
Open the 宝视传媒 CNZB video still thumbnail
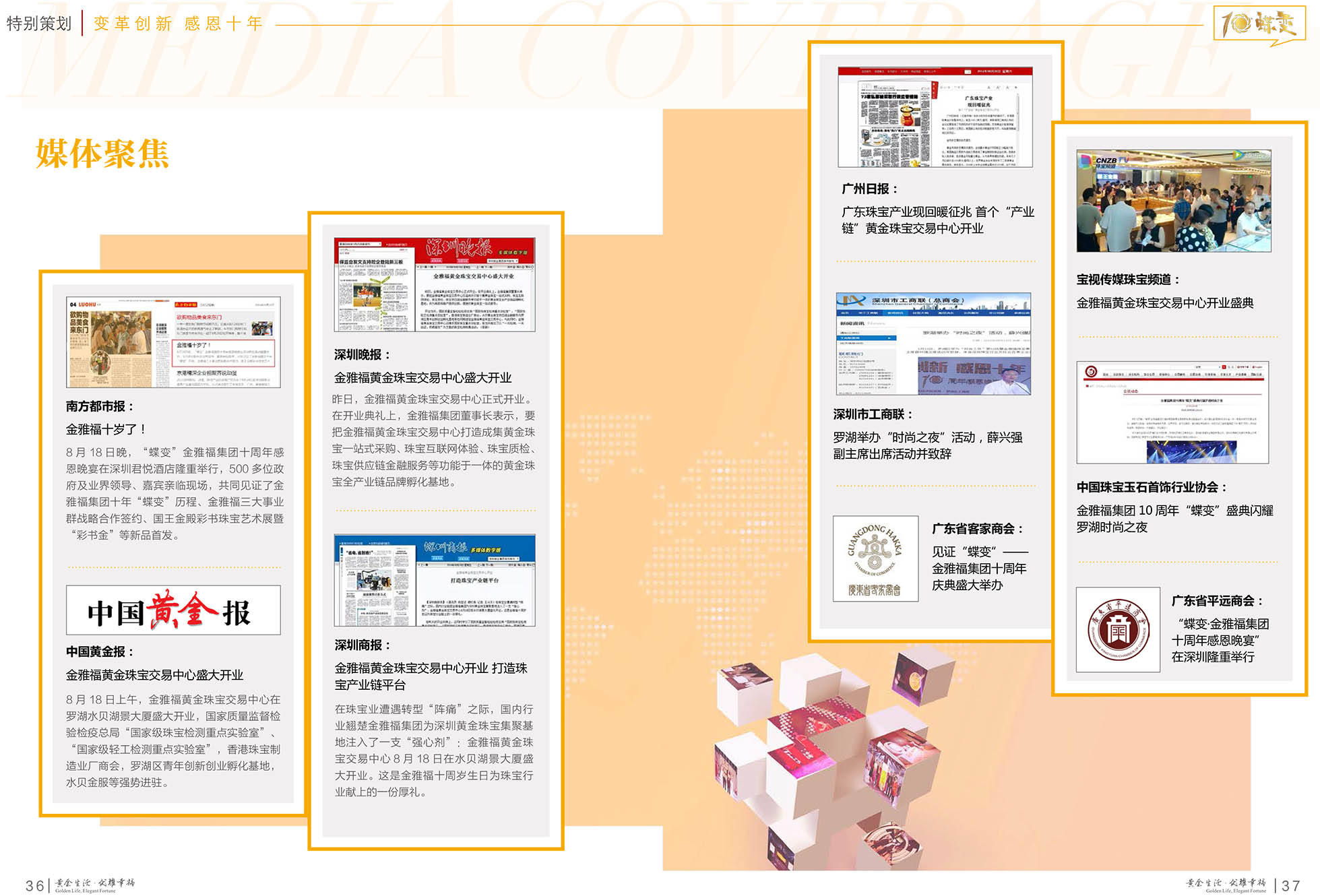click(1174, 201)
